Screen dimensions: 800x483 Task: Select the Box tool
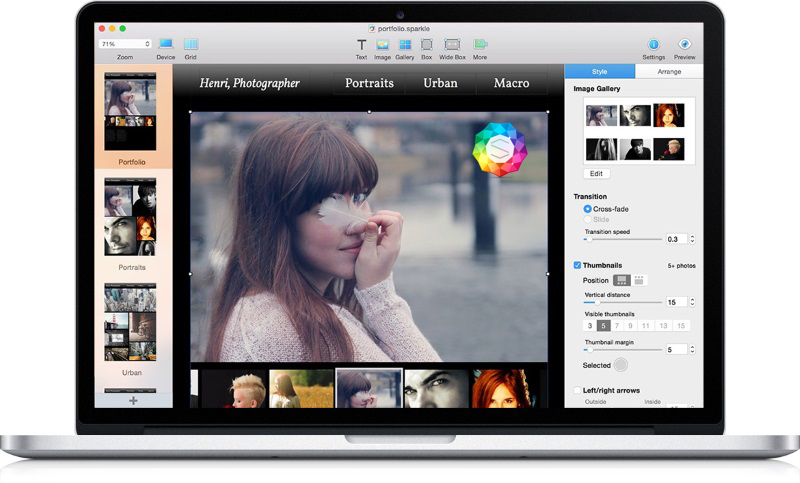point(427,45)
